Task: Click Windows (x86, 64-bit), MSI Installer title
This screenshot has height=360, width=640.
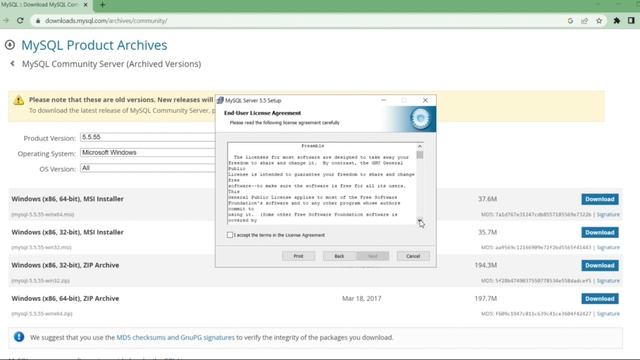Action: pyautogui.click(x=67, y=199)
